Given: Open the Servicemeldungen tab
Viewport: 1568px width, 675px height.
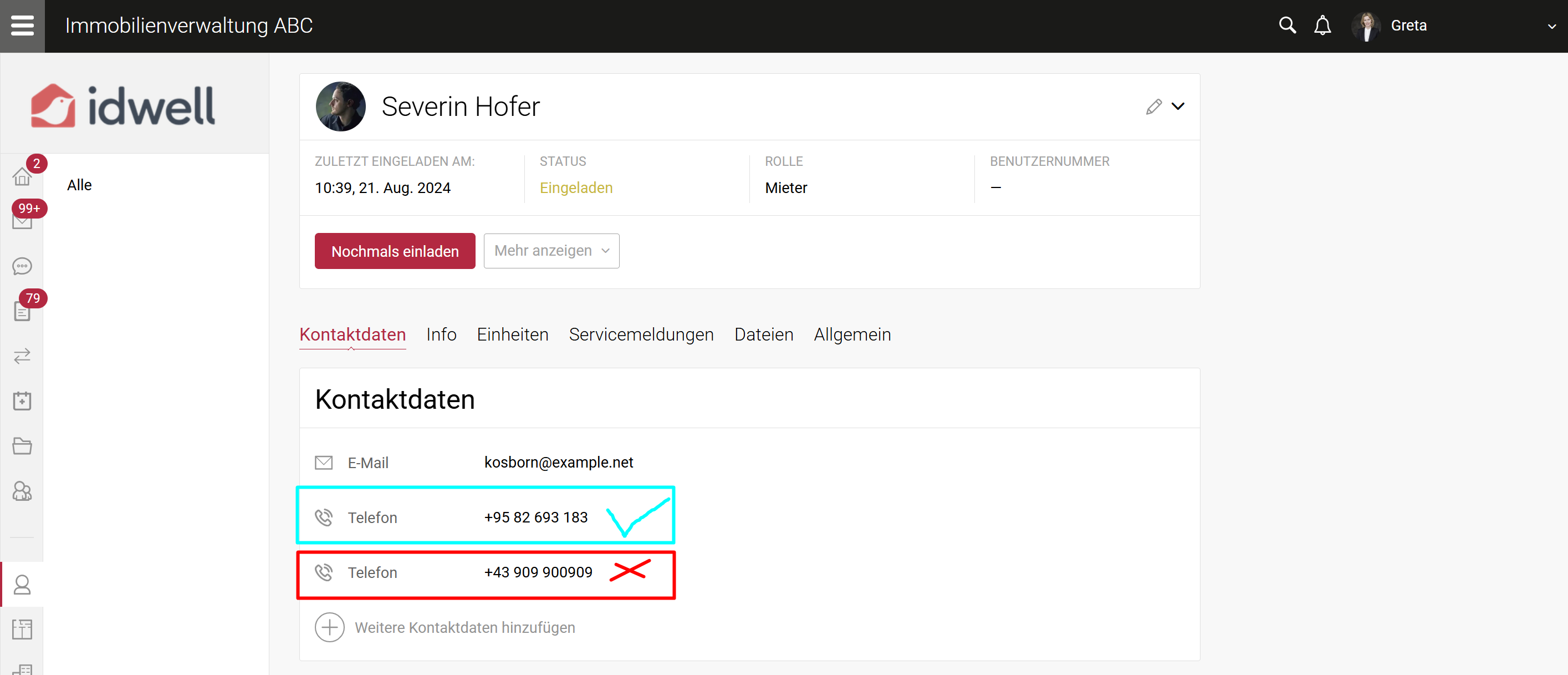Looking at the screenshot, I should pyautogui.click(x=641, y=334).
